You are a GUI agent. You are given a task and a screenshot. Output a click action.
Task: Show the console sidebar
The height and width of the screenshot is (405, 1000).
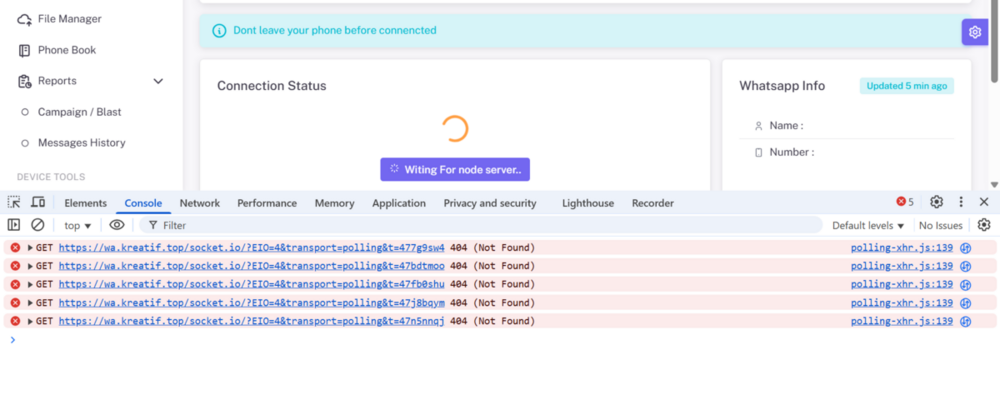click(x=13, y=225)
